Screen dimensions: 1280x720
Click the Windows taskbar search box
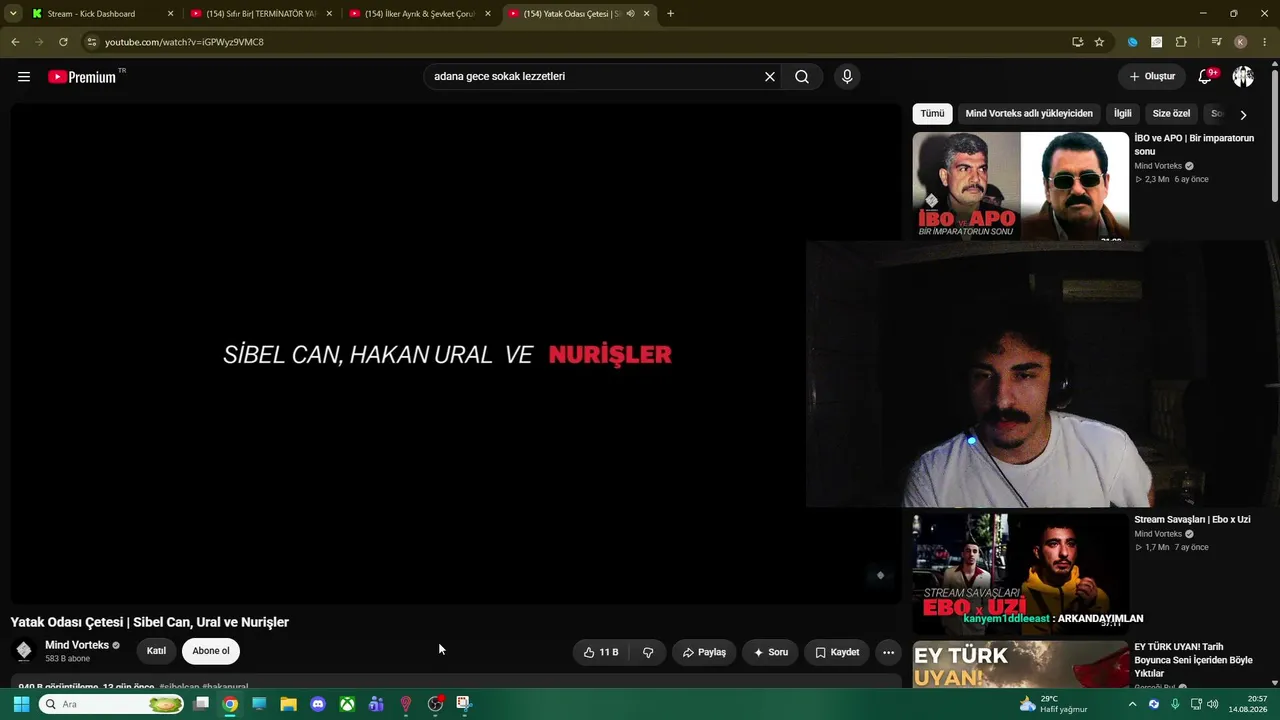[x=112, y=704]
